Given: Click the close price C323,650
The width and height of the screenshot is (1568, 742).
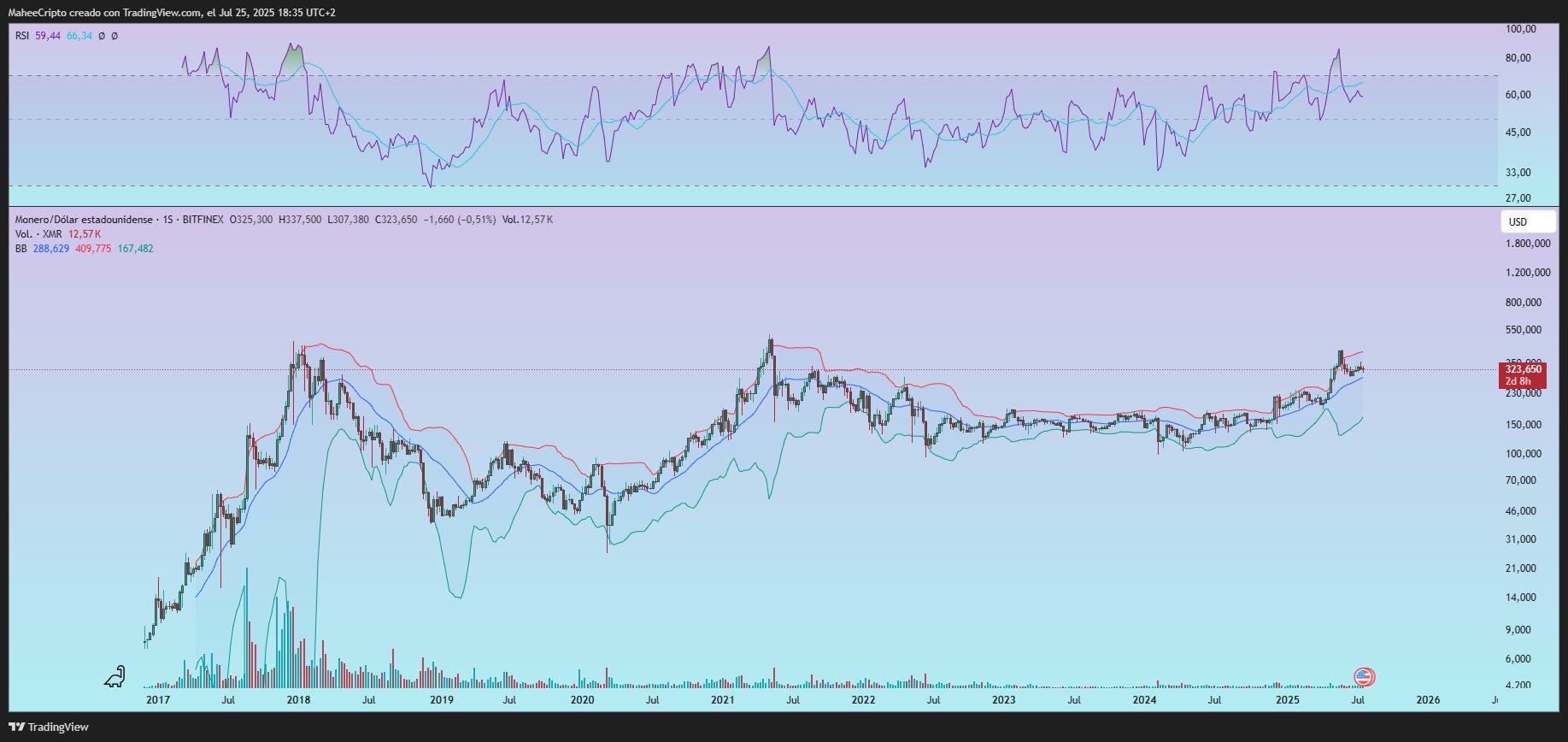Looking at the screenshot, I should point(396,220).
